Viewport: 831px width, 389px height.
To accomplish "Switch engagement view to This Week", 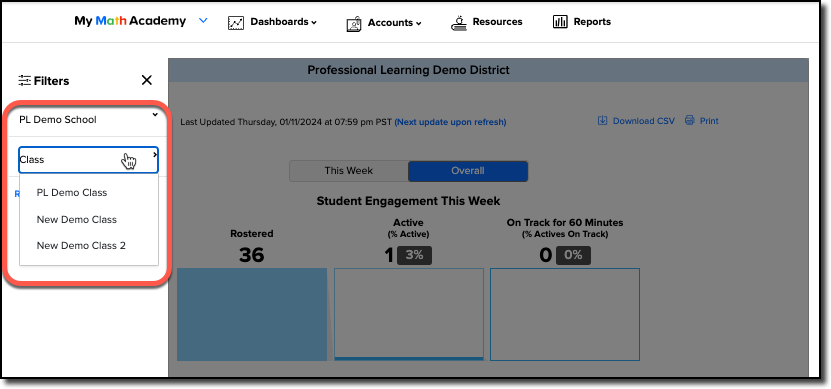I will pos(349,171).
